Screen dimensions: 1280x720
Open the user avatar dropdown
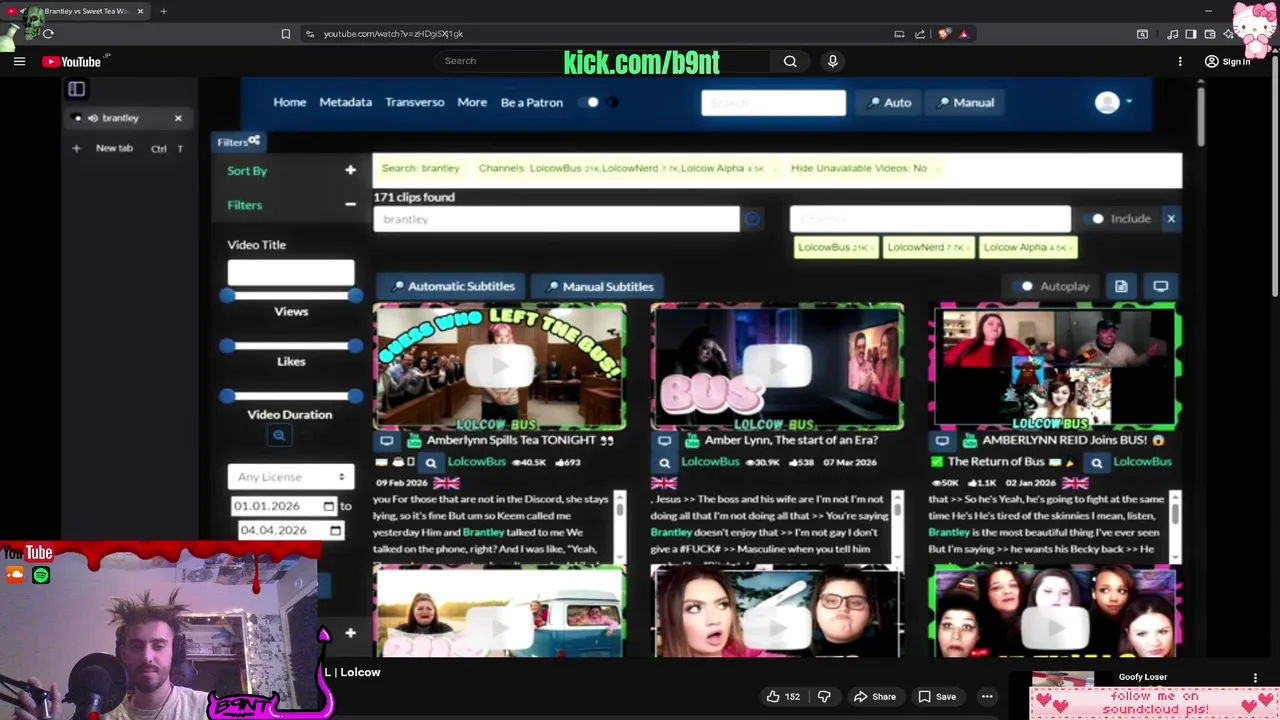(1112, 102)
